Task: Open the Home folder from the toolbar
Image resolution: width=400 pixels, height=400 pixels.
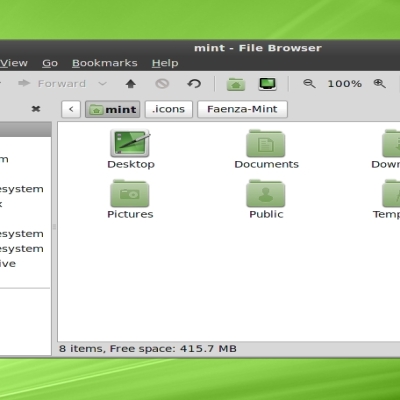Action: pyautogui.click(x=236, y=84)
